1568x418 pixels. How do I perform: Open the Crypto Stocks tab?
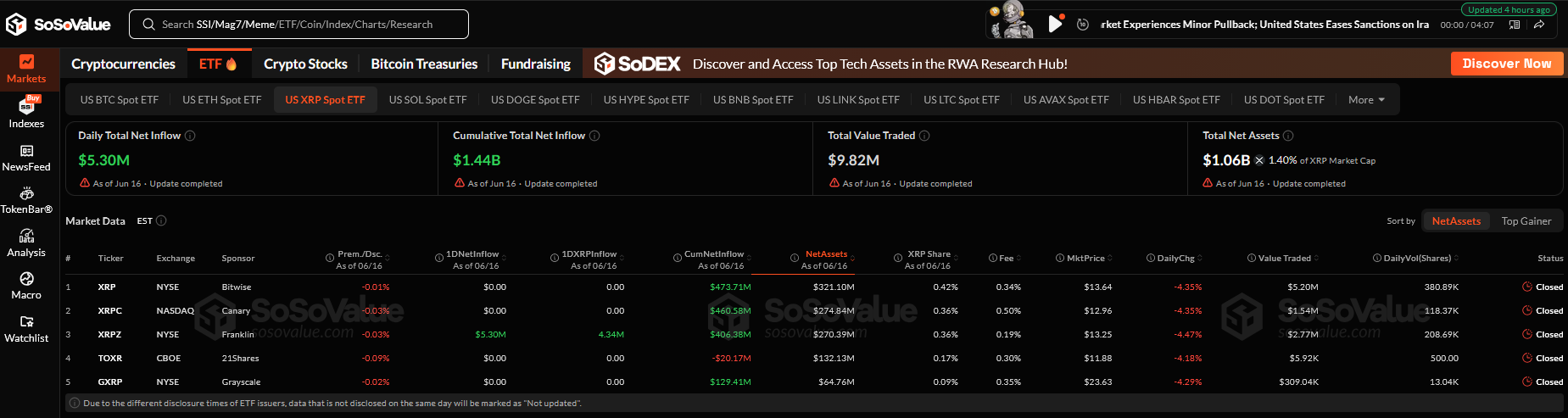coord(305,64)
